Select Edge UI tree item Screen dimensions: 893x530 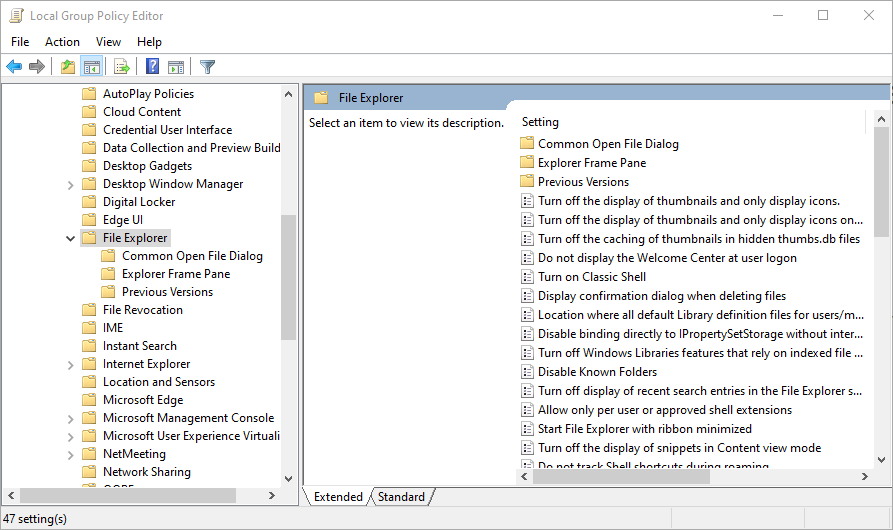pos(123,220)
